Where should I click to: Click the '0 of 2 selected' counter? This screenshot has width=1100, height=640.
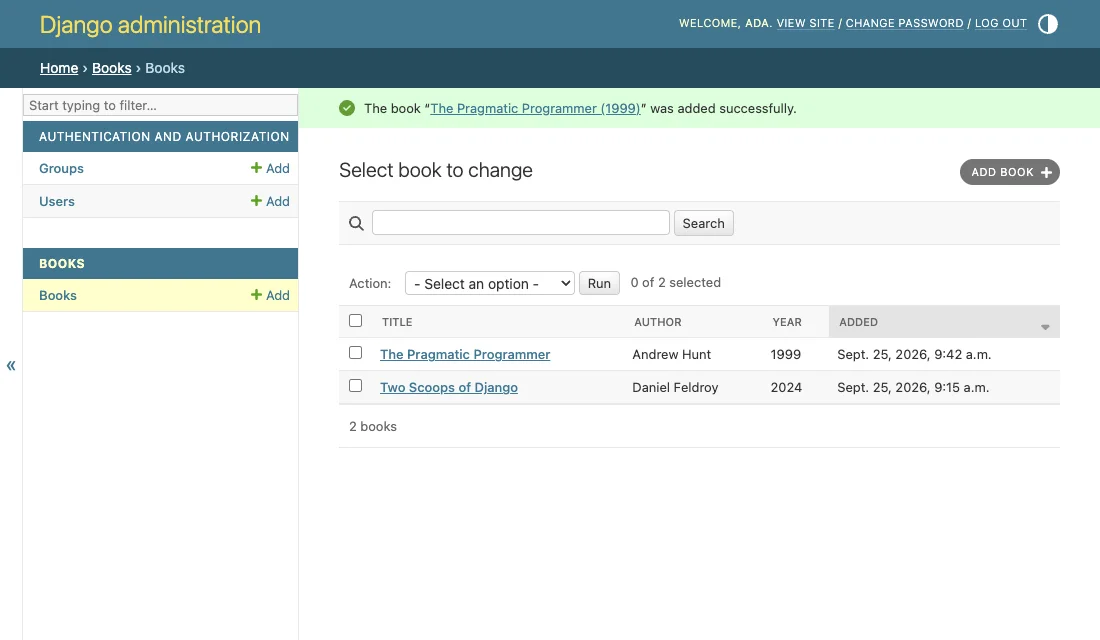pos(676,282)
